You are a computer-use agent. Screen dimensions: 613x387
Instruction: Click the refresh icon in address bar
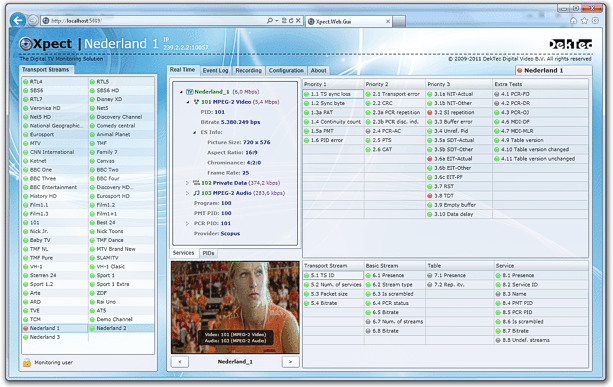click(291, 20)
